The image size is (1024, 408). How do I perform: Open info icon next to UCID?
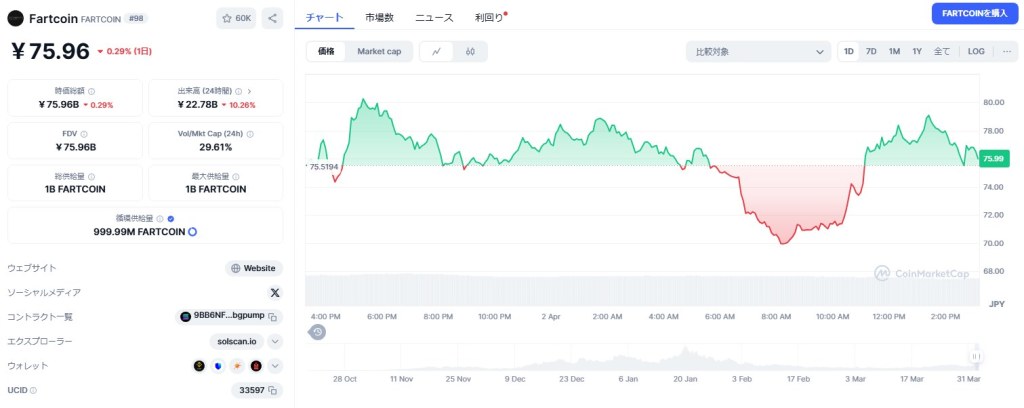pyautogui.click(x=33, y=390)
